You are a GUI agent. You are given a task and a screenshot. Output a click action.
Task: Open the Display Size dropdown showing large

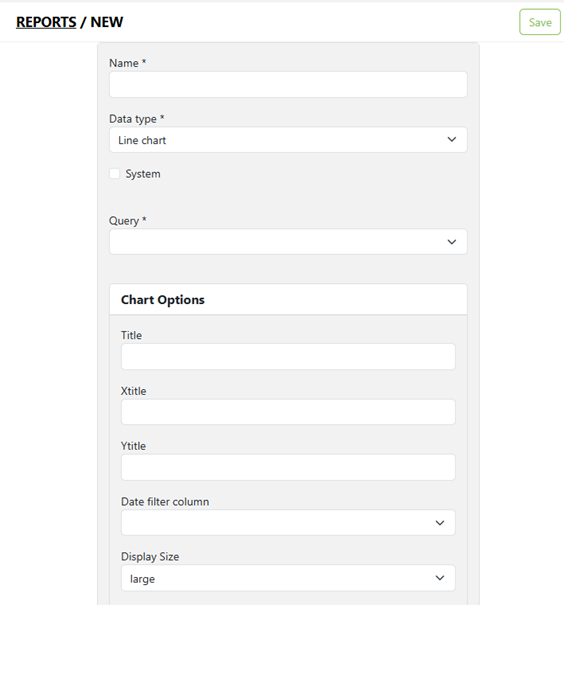click(288, 578)
